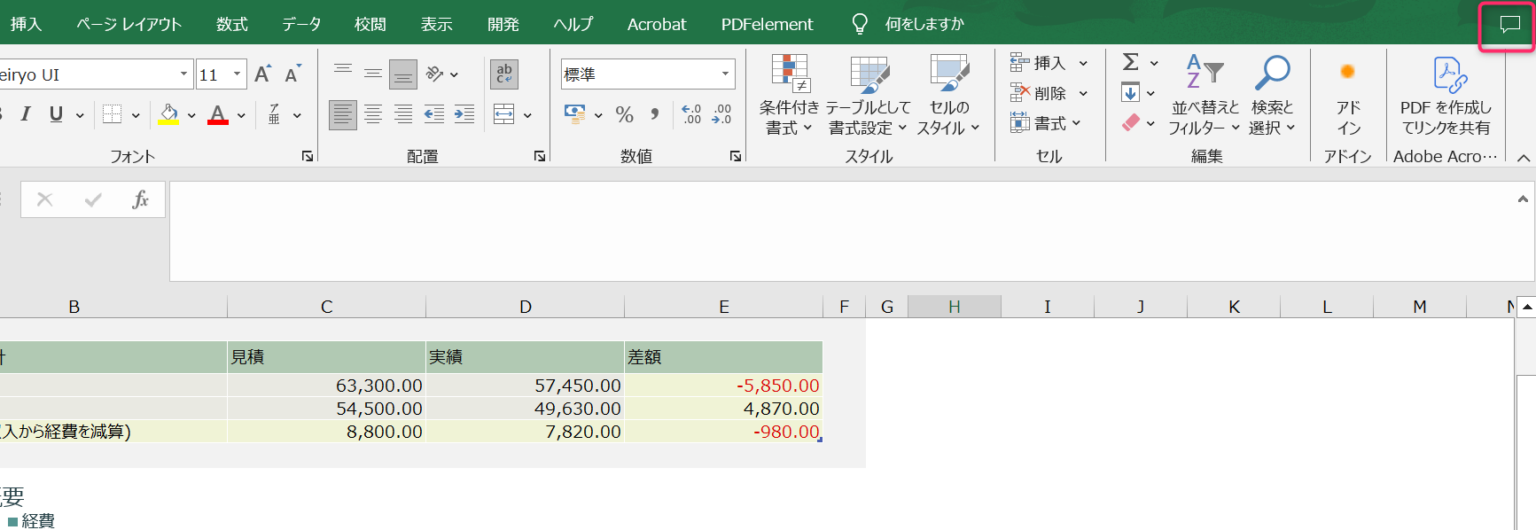Image resolution: width=1536 pixels, height=530 pixels.
Task: Click the Clear eraser icon
Action: (1130, 123)
